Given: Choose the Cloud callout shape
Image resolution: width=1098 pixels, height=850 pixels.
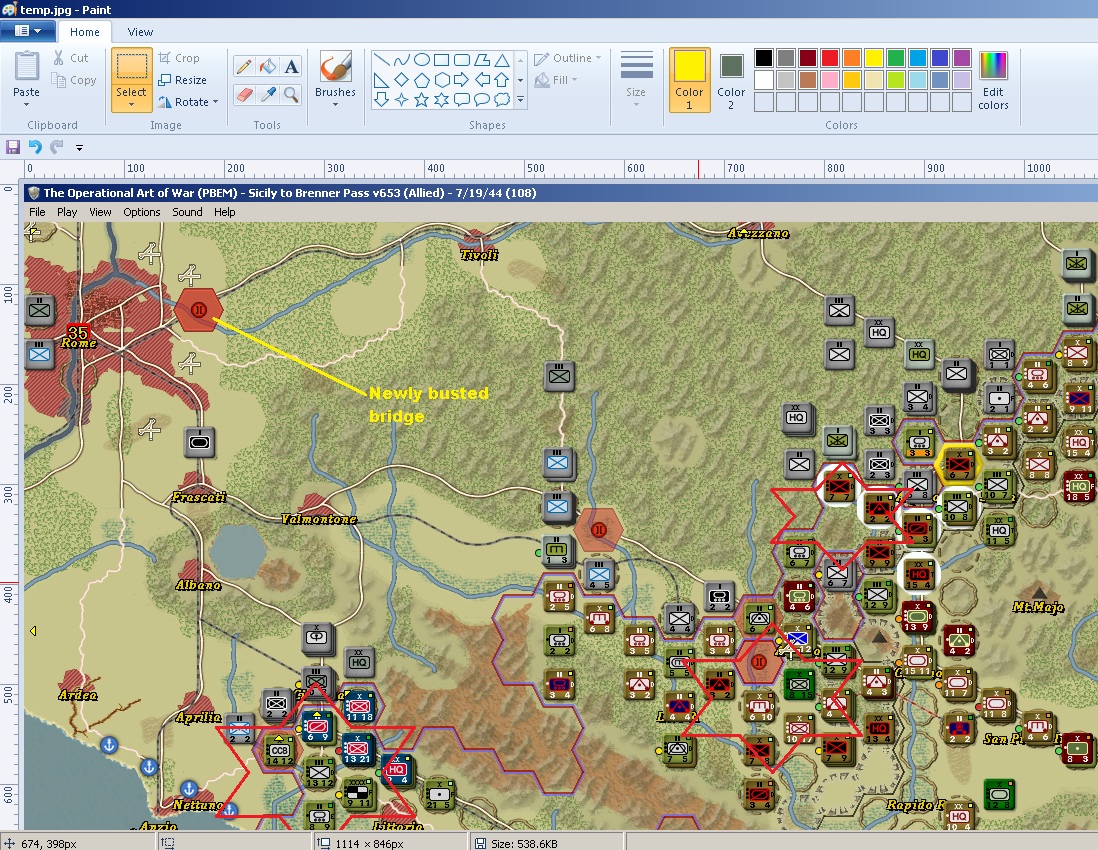Looking at the screenshot, I should point(502,99).
